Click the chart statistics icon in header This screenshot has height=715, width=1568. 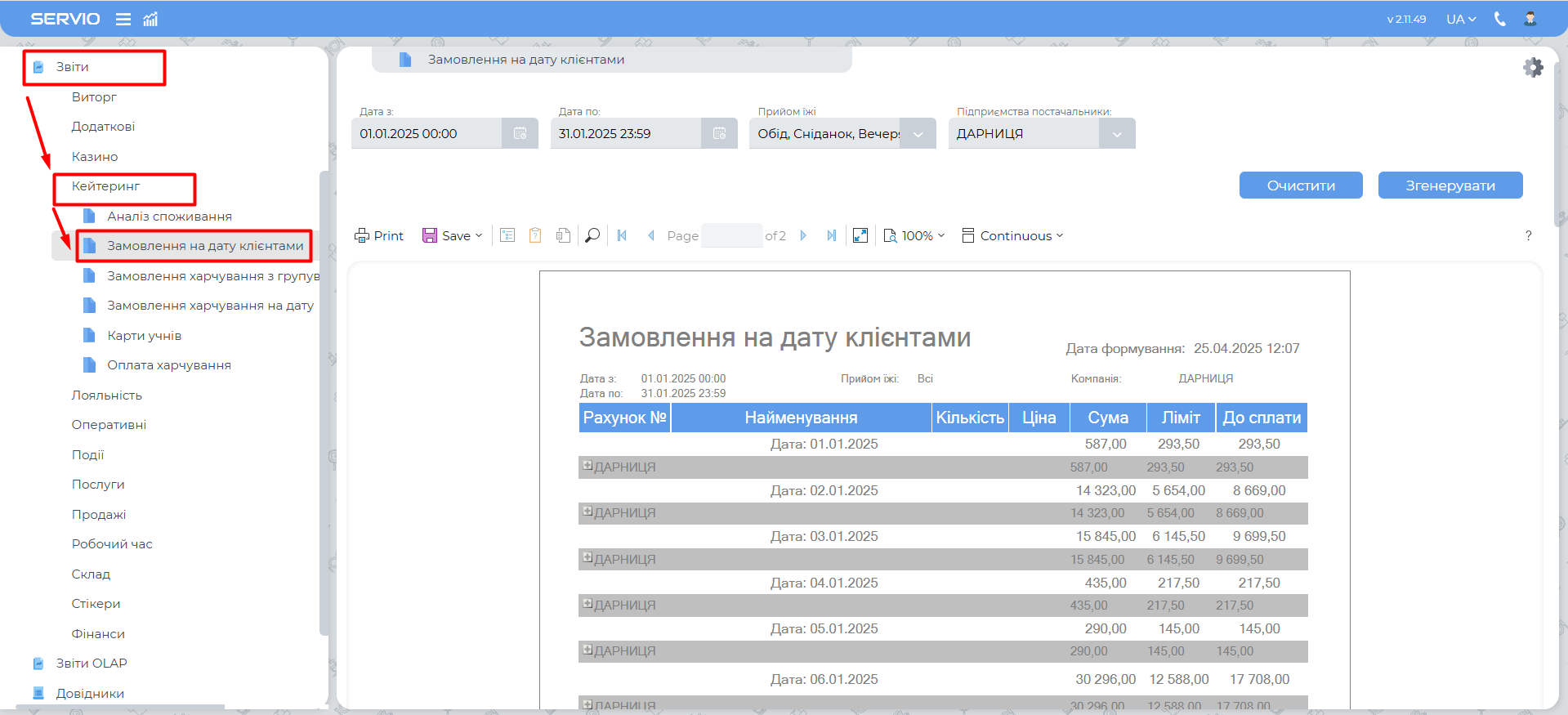[x=150, y=19]
